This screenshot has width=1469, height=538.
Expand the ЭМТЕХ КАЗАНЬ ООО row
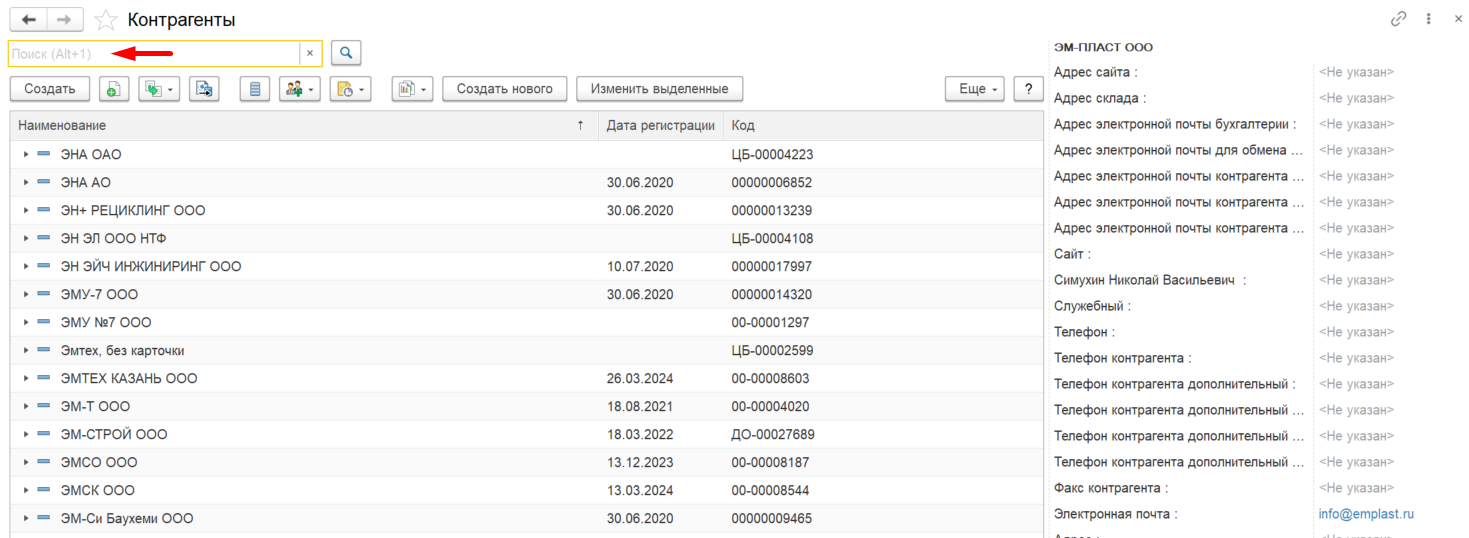coord(26,379)
